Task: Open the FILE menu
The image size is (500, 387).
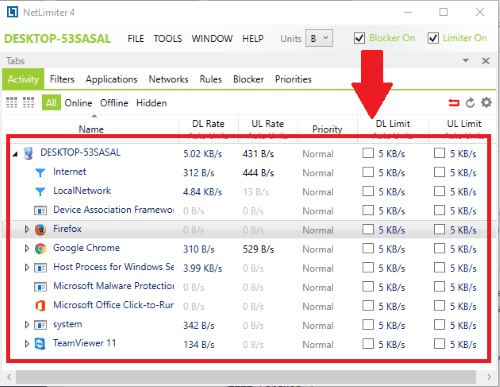Action: click(136, 39)
